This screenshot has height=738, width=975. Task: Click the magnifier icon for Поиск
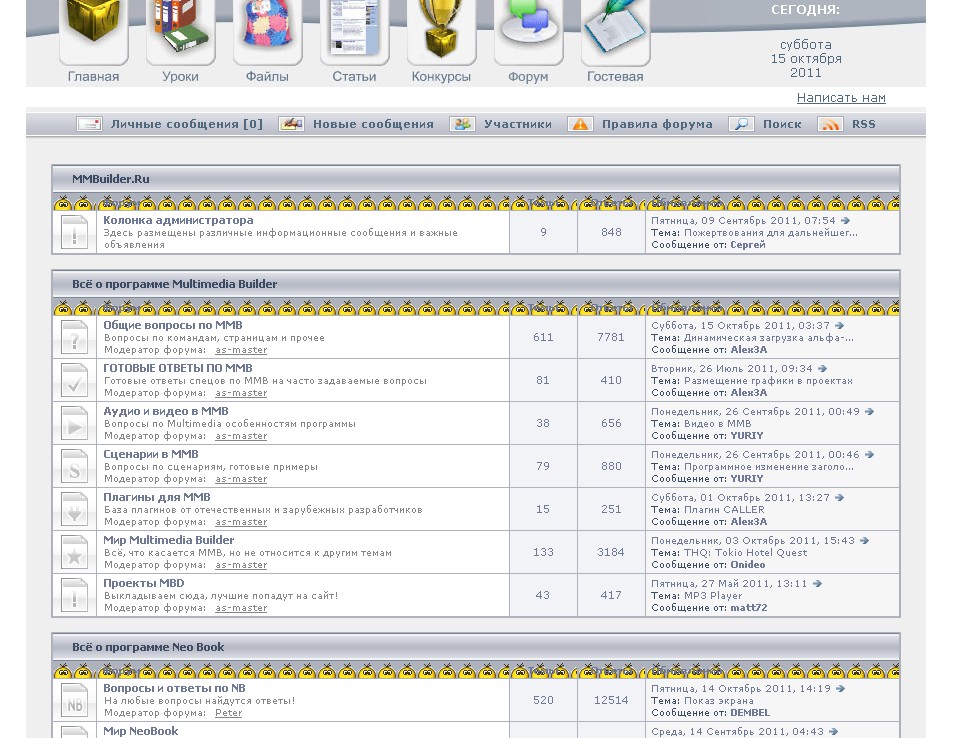(741, 124)
